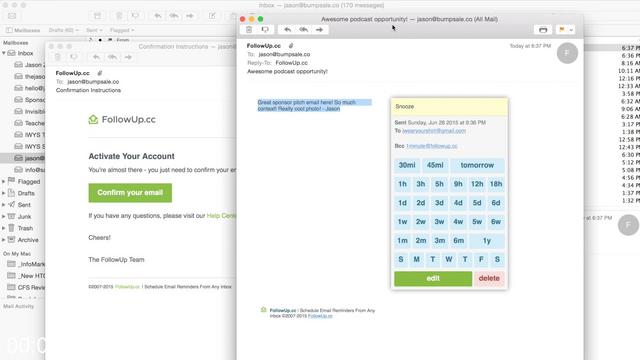
Task: Select the M weekday snooze button
Action: point(416,259)
